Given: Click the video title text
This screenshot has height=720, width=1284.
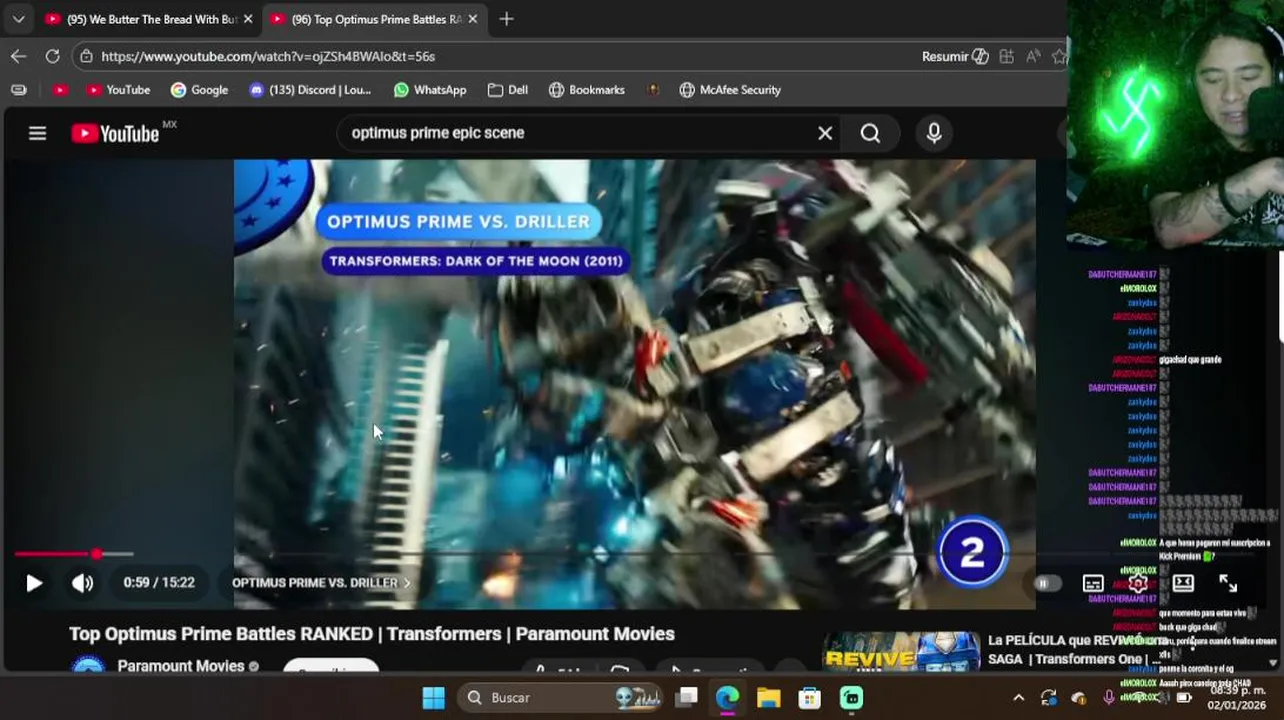Looking at the screenshot, I should click(x=372, y=634).
